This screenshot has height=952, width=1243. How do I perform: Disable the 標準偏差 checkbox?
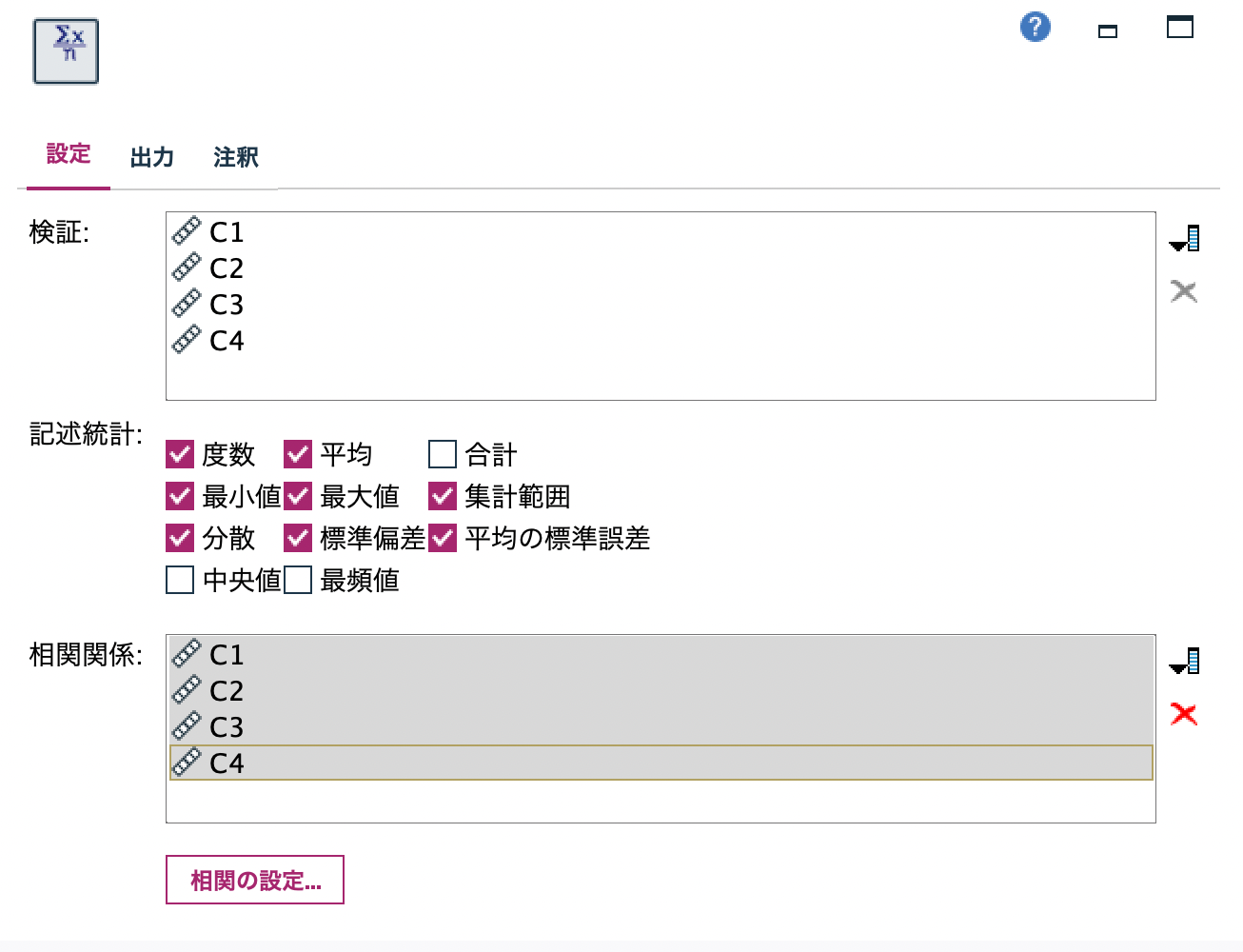(298, 539)
